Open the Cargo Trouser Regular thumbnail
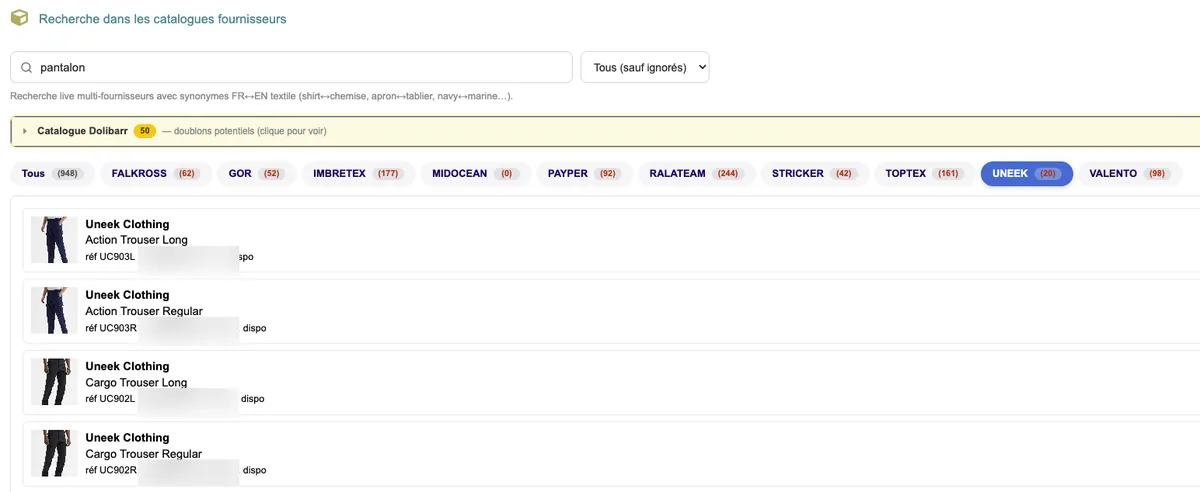 click(x=54, y=453)
